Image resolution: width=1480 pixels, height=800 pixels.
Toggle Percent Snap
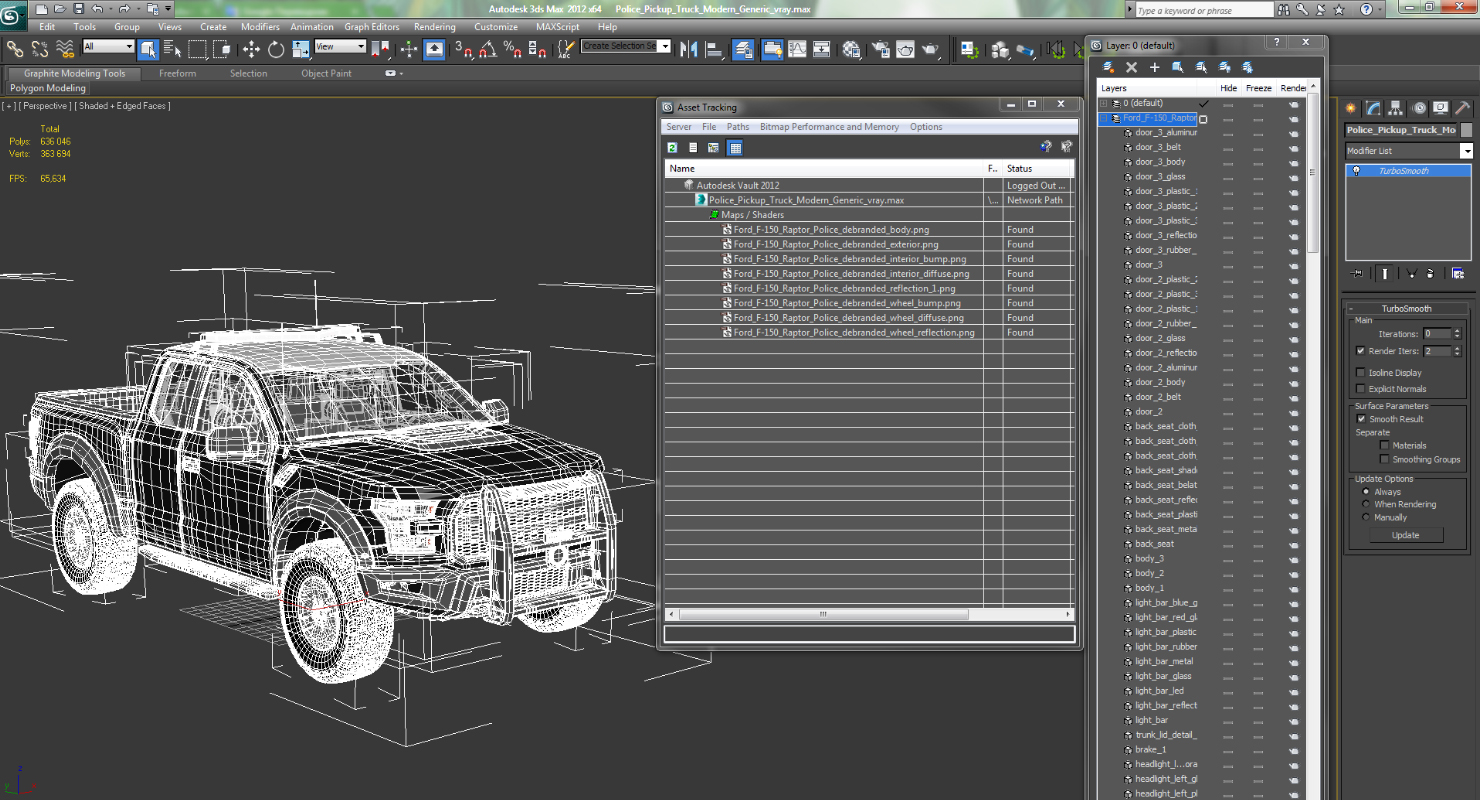click(x=512, y=48)
